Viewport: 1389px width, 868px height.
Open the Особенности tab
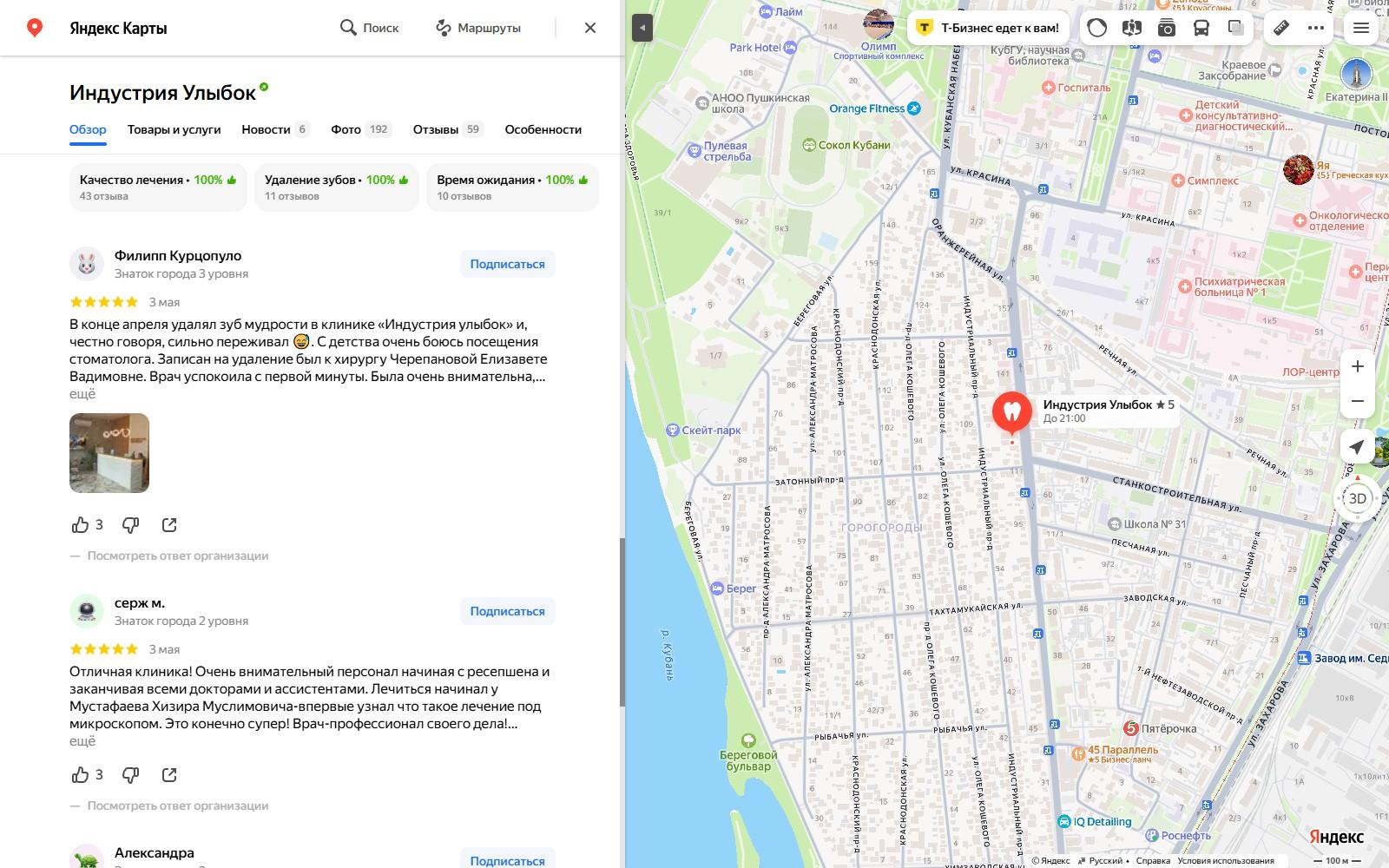pos(543,129)
